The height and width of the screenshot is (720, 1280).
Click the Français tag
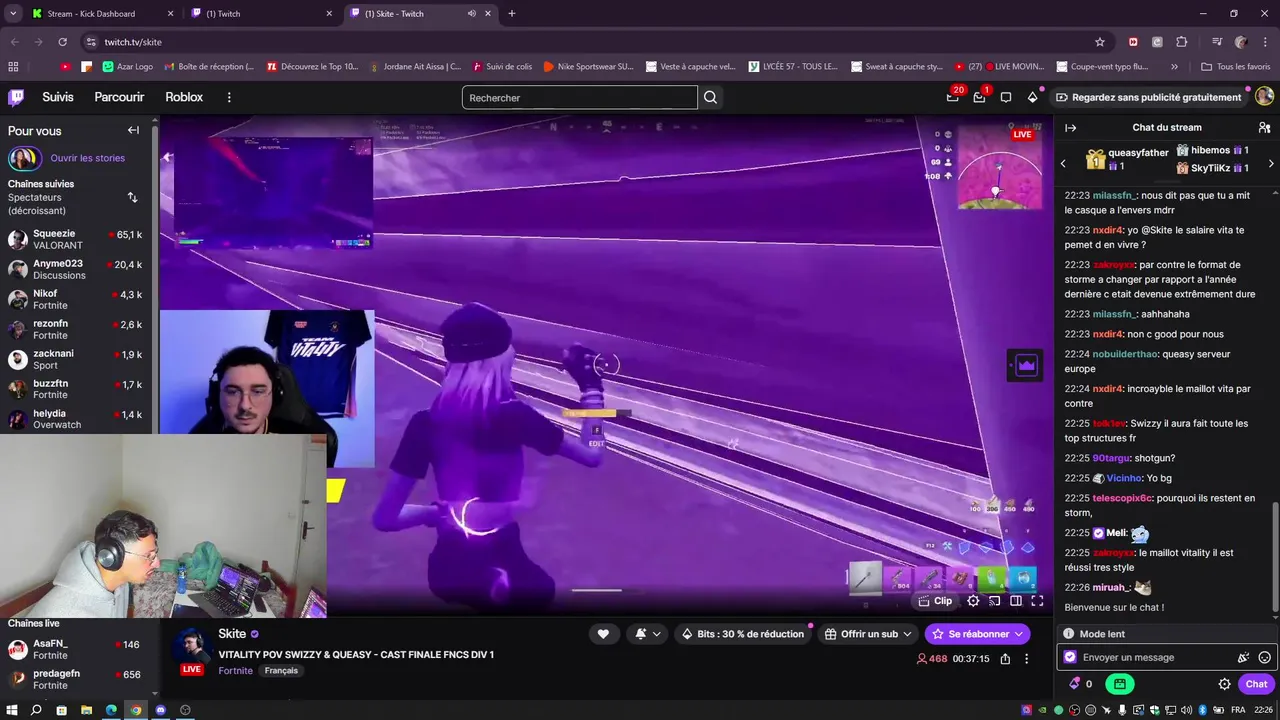pyautogui.click(x=281, y=670)
